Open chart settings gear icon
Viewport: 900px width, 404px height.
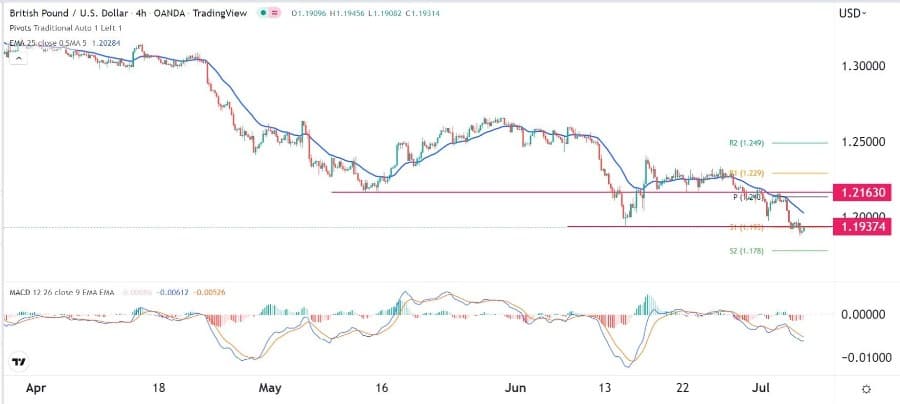tap(866, 387)
